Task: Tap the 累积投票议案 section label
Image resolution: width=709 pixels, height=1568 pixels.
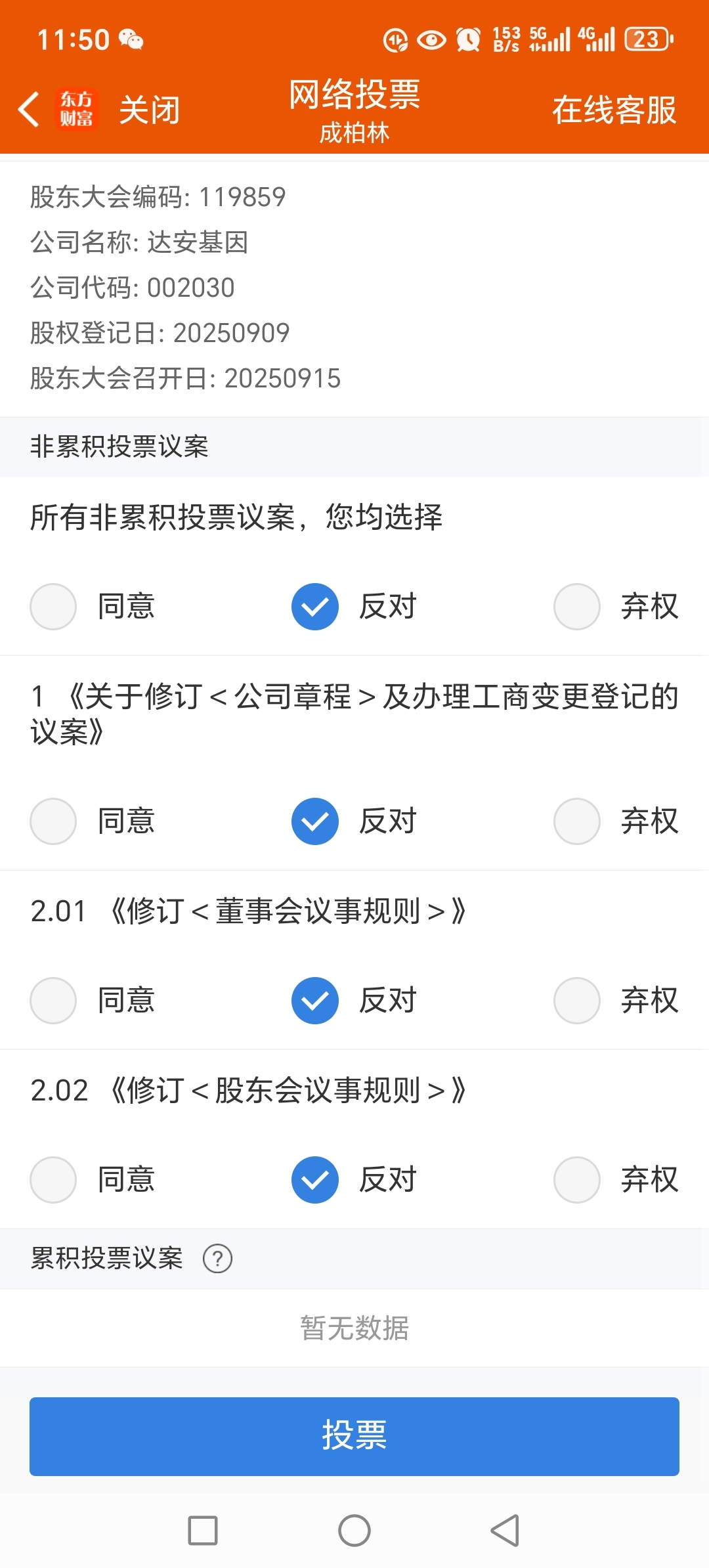Action: click(107, 1258)
